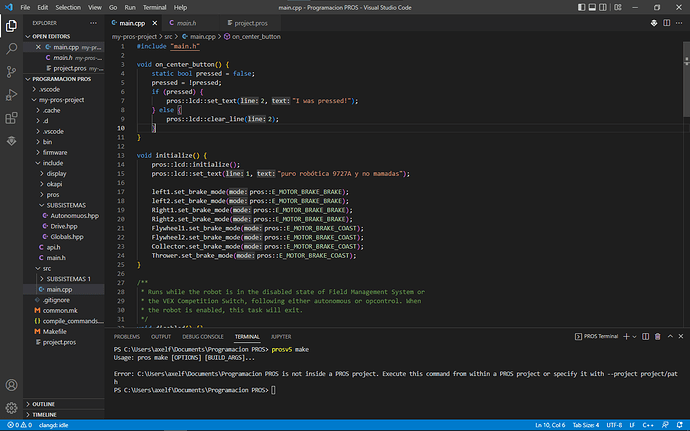
Task: Click the editor vertical scrollbar
Action: coord(686,79)
